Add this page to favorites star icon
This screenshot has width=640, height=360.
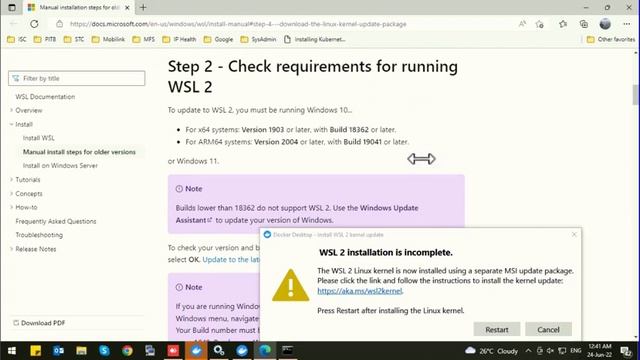[540, 24]
